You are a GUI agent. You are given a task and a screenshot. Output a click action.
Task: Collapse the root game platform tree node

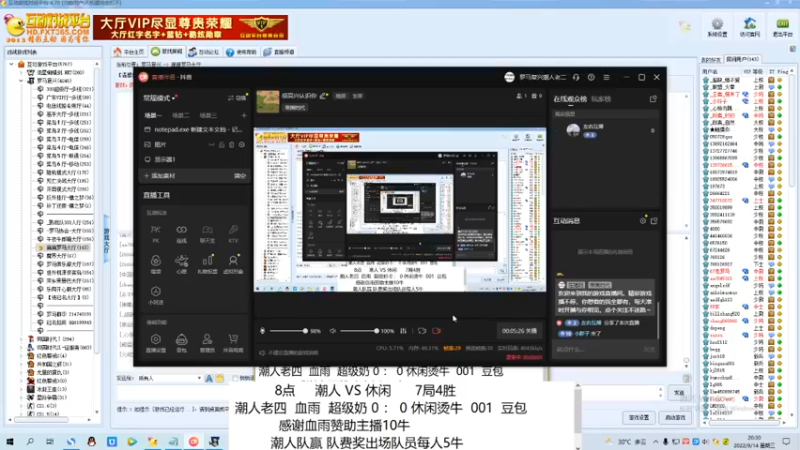tap(11, 64)
